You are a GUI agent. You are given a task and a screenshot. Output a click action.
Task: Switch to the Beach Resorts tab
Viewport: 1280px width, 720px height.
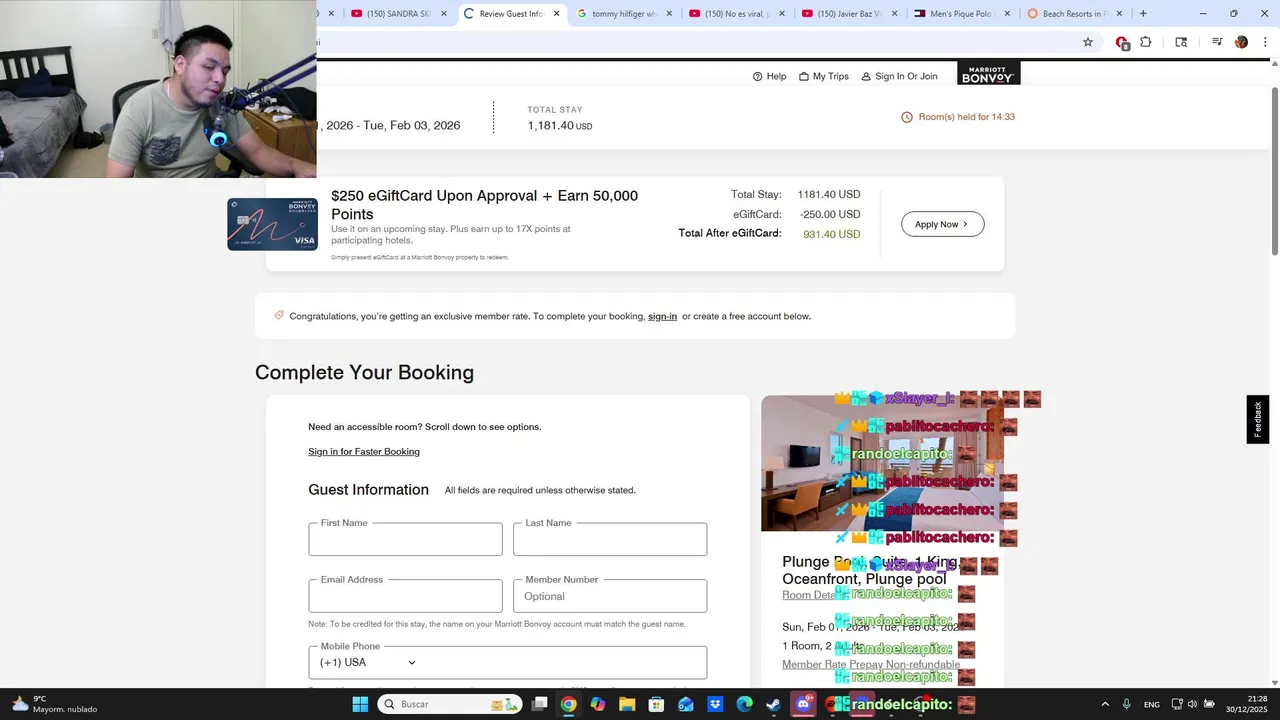(1075, 14)
